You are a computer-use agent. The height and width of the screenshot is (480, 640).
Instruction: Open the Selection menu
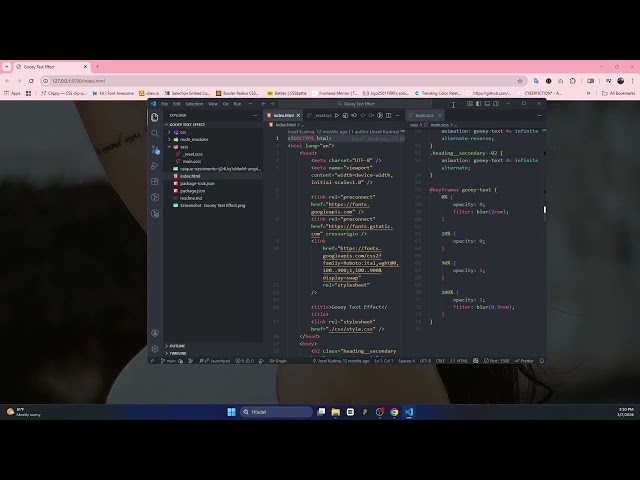coord(194,104)
